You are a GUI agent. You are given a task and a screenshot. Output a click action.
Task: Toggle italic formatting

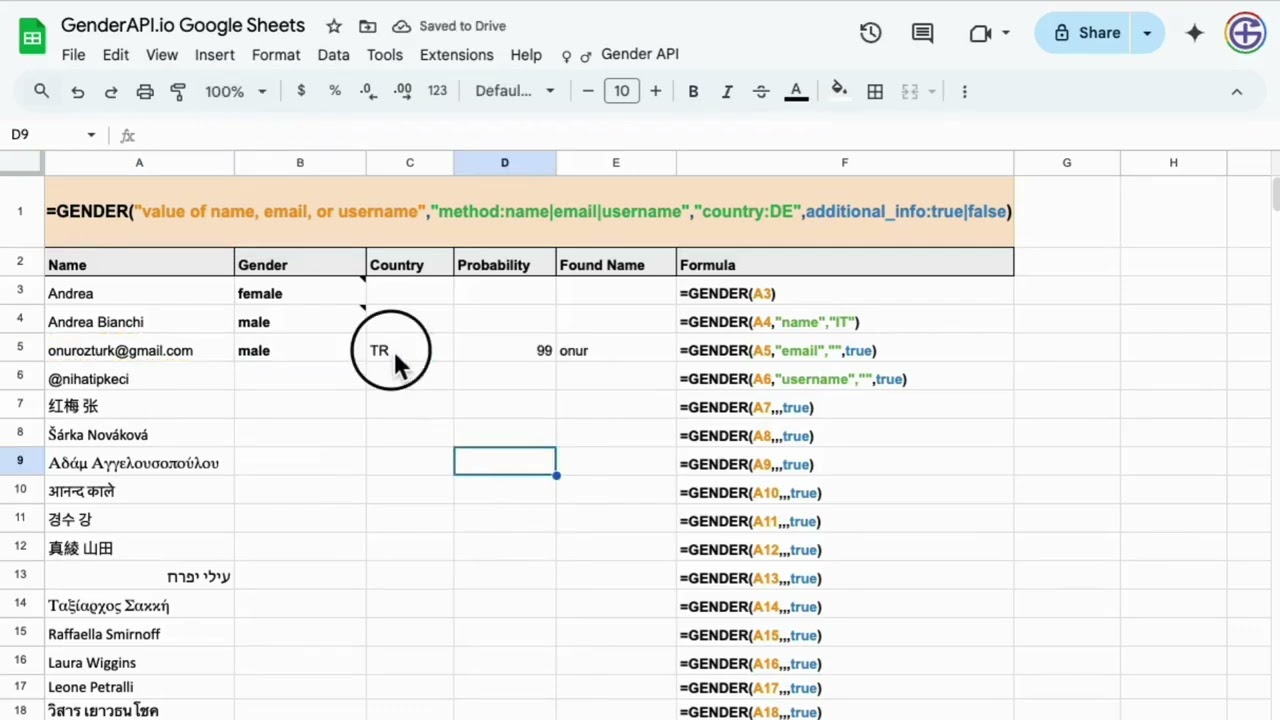point(727,91)
